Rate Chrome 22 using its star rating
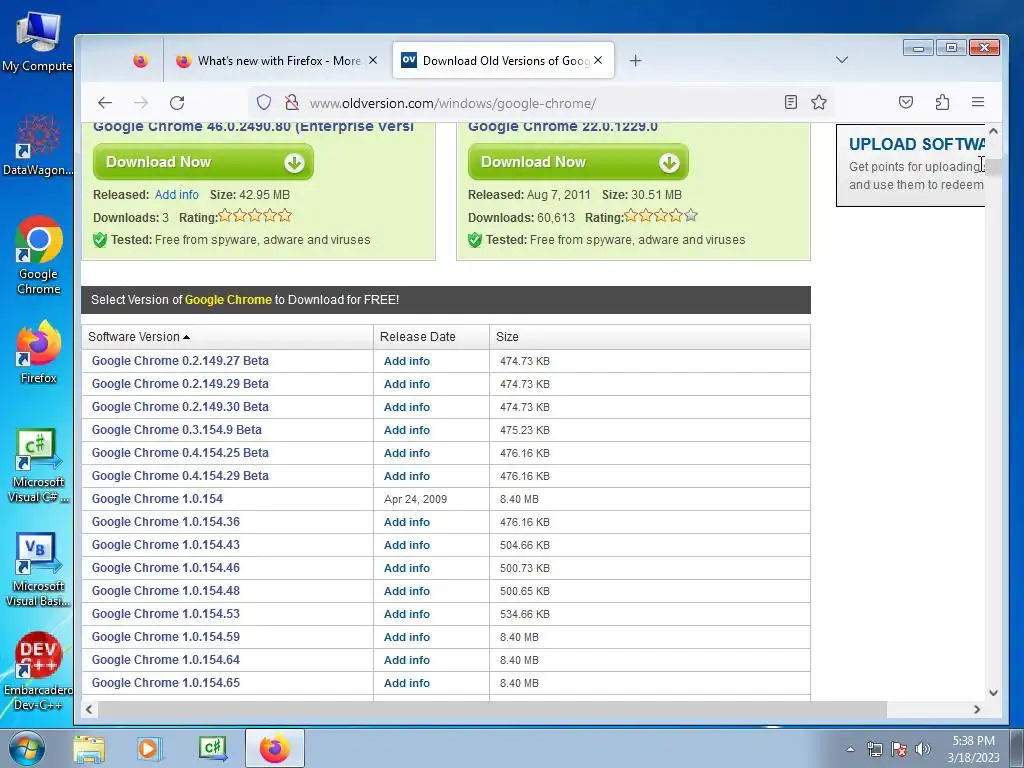 (x=661, y=216)
